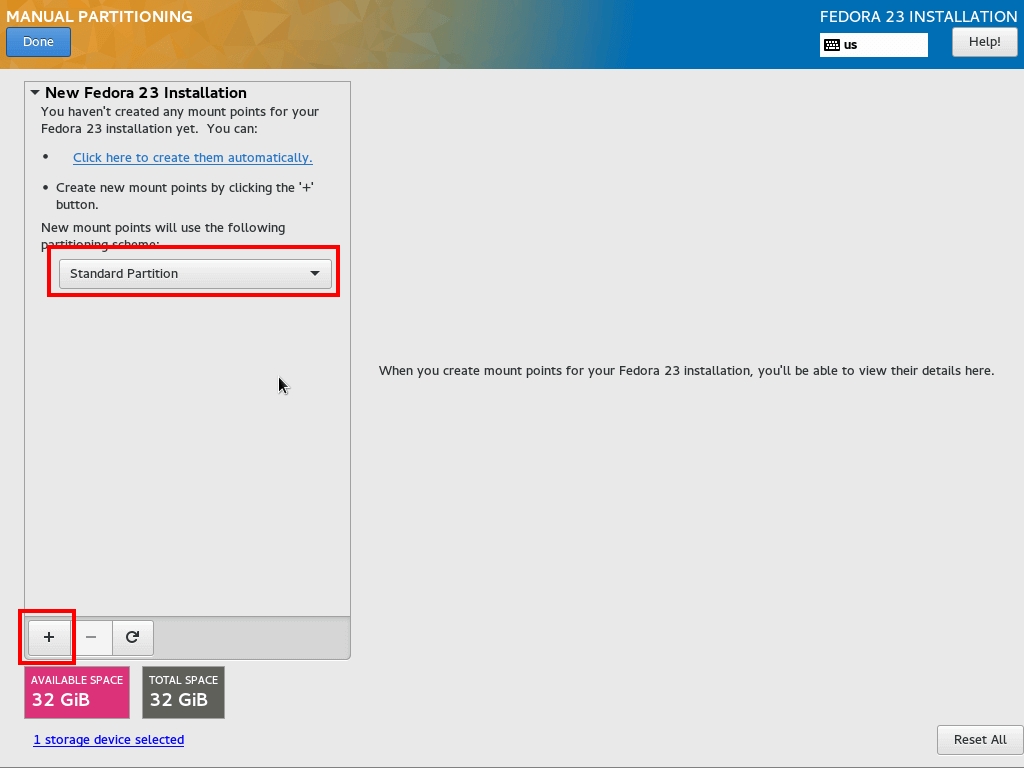This screenshot has height=768, width=1024.
Task: Click the TOTAL SPACE 32 GiB box
Action: 184,692
